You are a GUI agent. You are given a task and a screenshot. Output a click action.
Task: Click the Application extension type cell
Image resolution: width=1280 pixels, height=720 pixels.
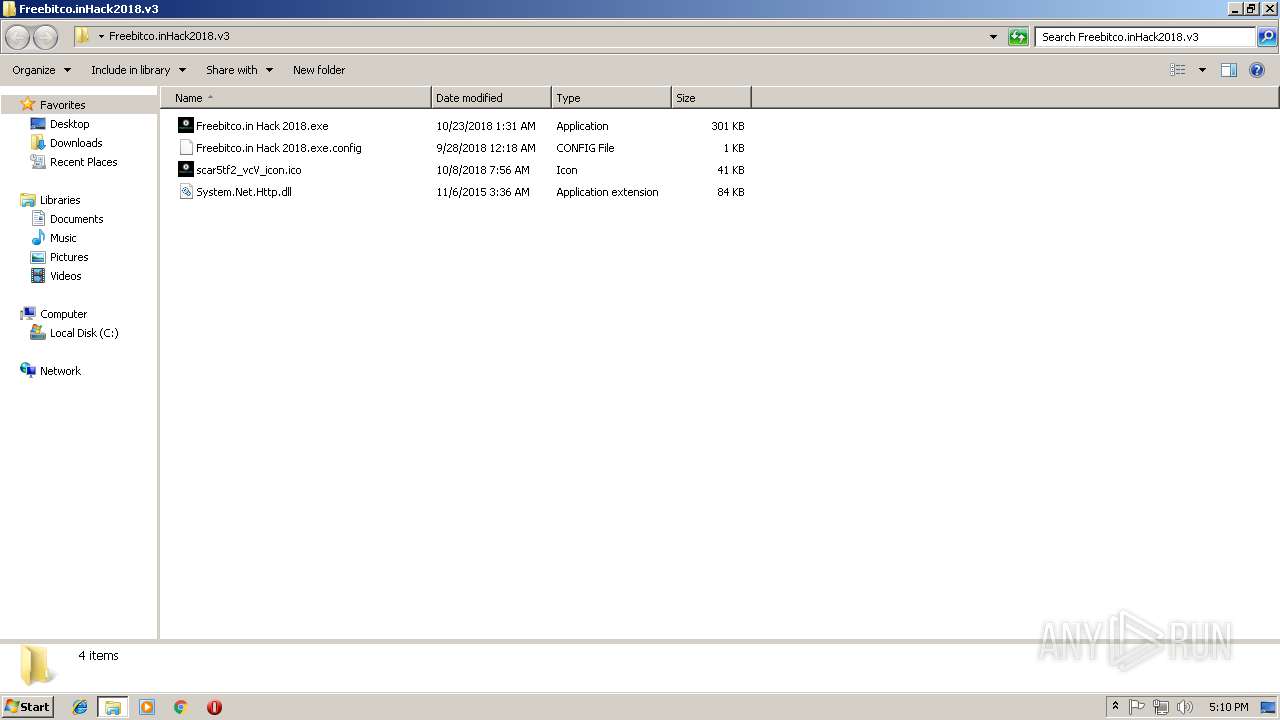point(607,192)
